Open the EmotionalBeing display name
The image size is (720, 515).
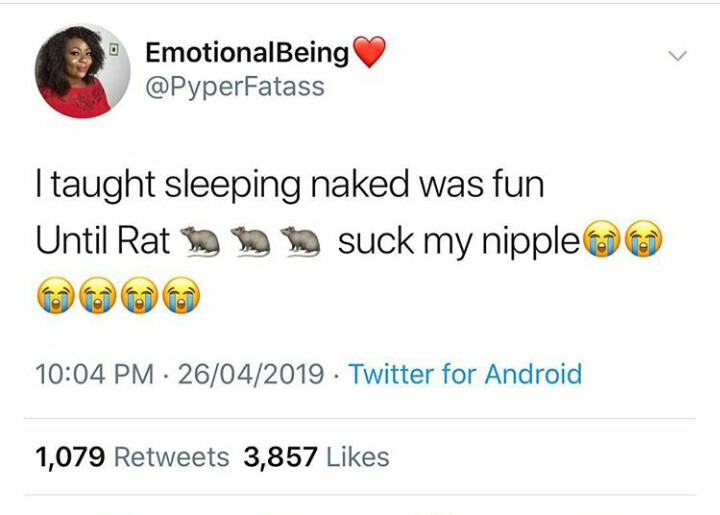tap(247, 52)
